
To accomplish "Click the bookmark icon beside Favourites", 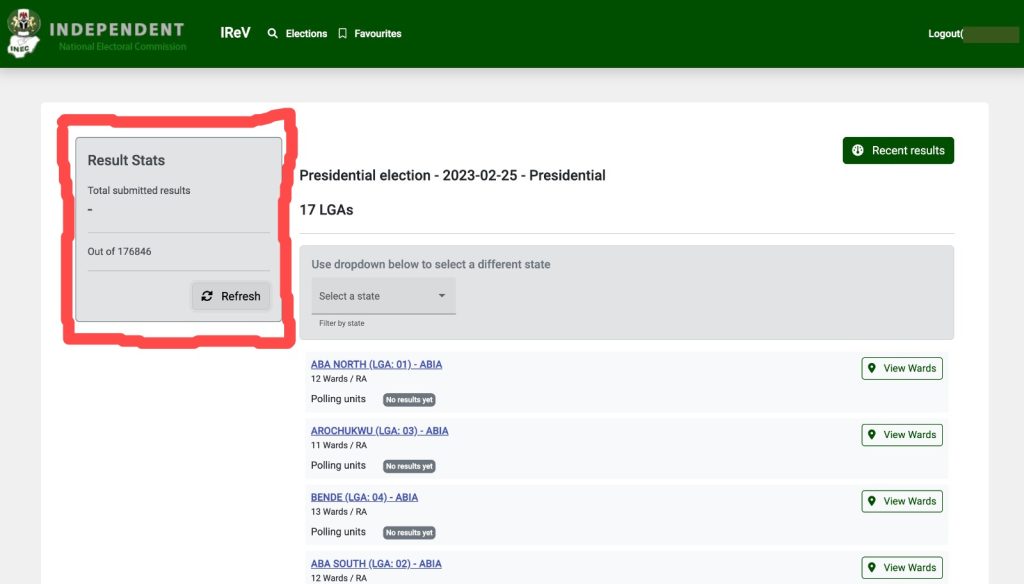I will click(x=342, y=34).
